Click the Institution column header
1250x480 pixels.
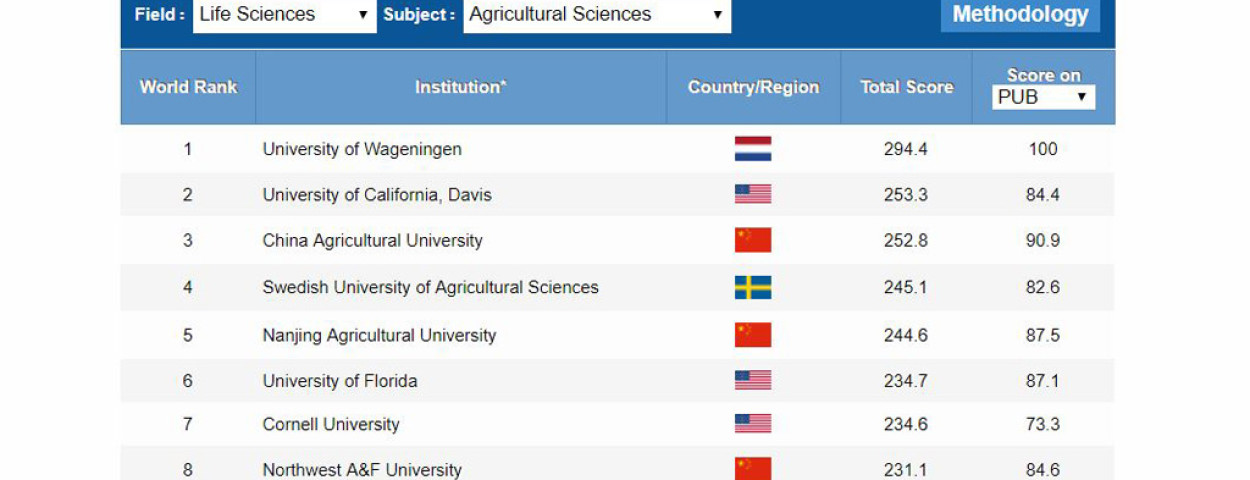(x=461, y=87)
